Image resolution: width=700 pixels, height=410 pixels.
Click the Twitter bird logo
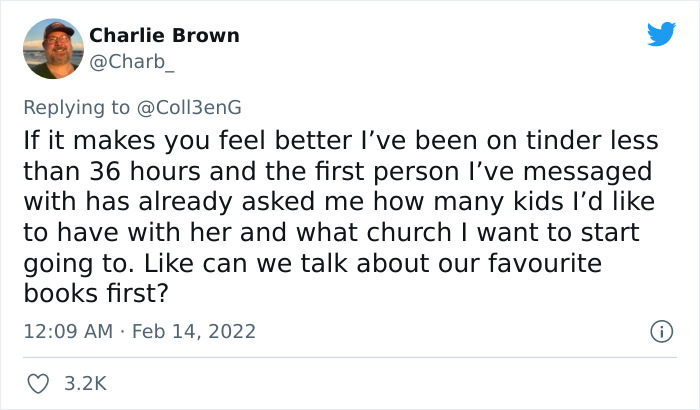tap(661, 34)
